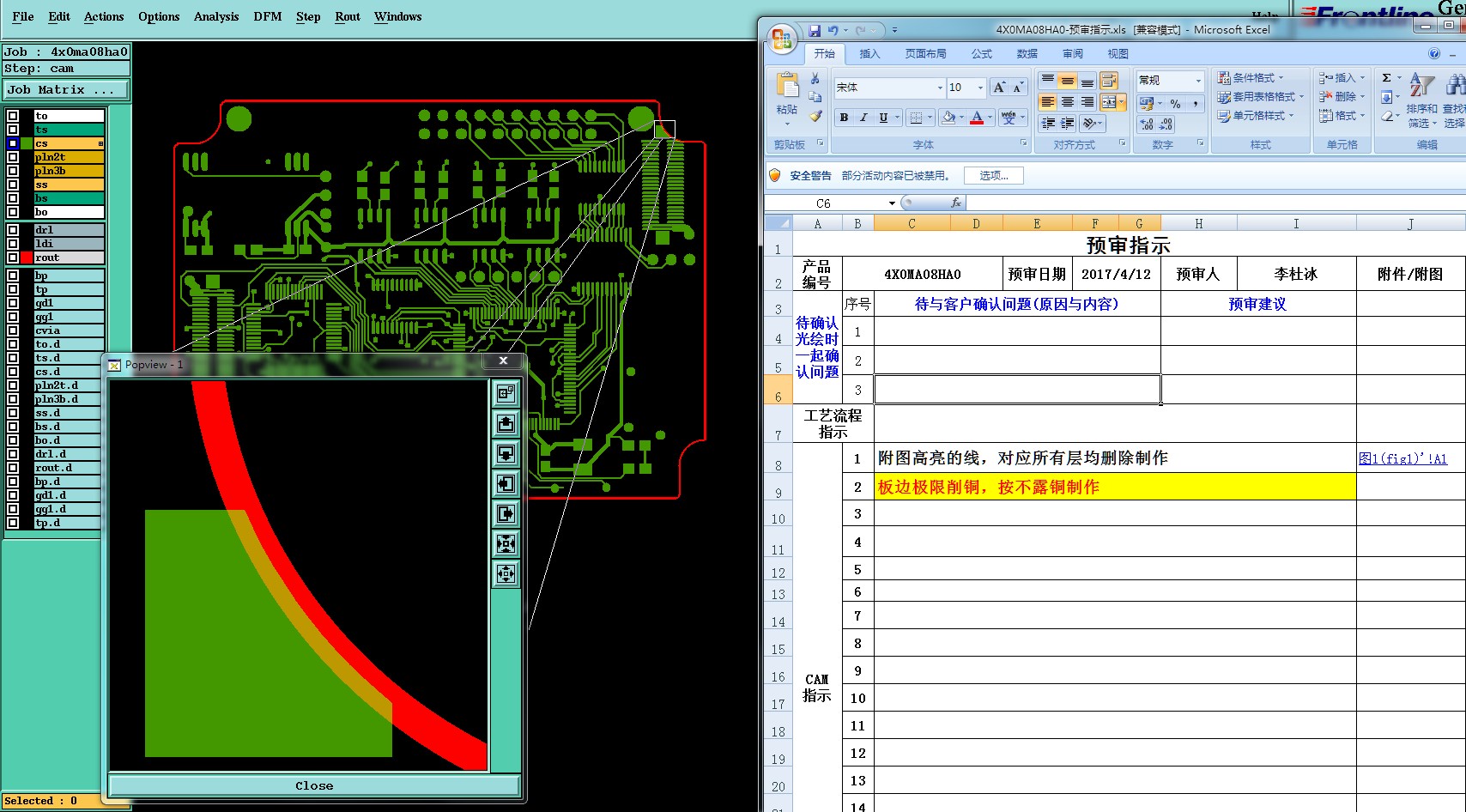The width and height of the screenshot is (1466, 812).
Task: Open the font size dropdown showing 10
Action: [x=980, y=88]
